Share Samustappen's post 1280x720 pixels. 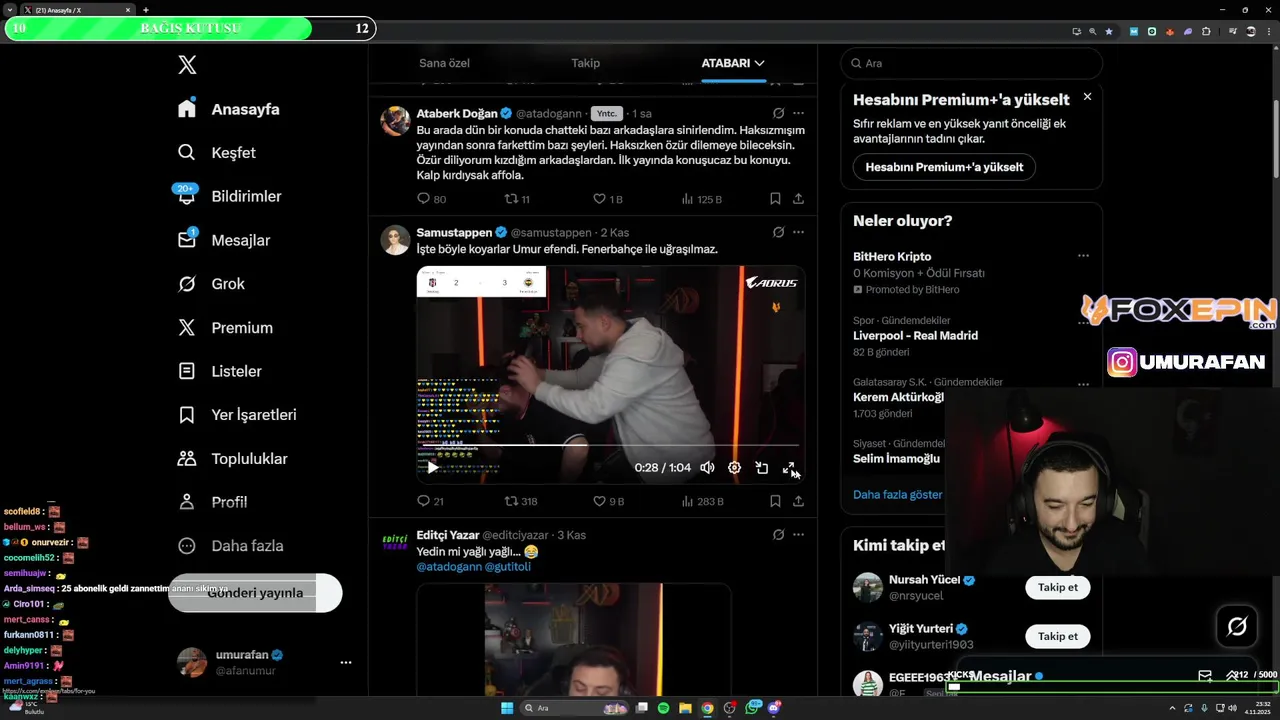coord(798,501)
